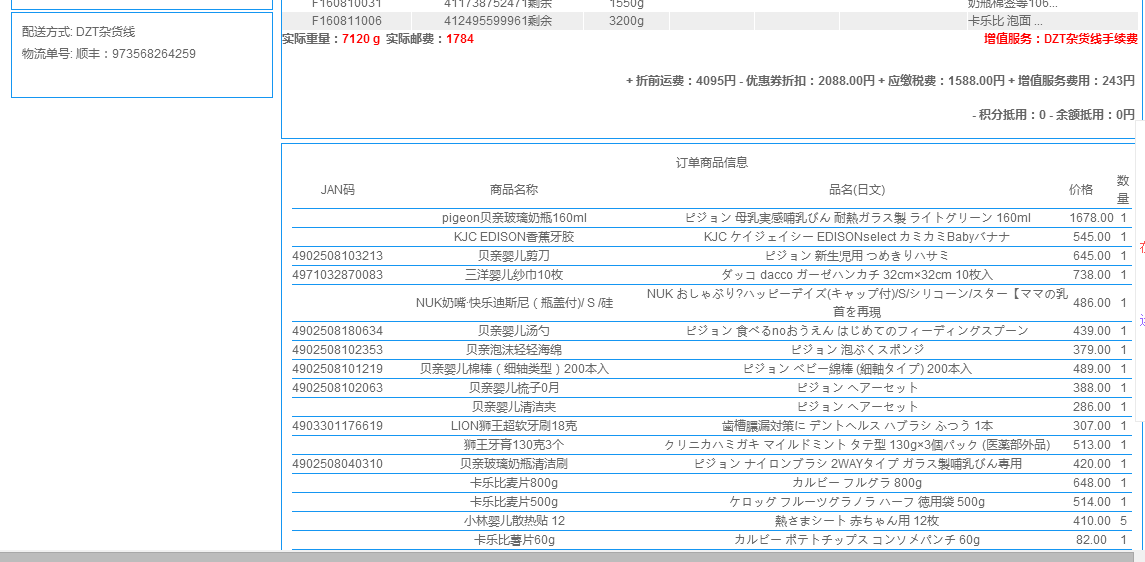Image resolution: width=1145 pixels, height=562 pixels.
Task: Click product NUK奶嘴·快乐迪斯尼
Action: pos(514,303)
